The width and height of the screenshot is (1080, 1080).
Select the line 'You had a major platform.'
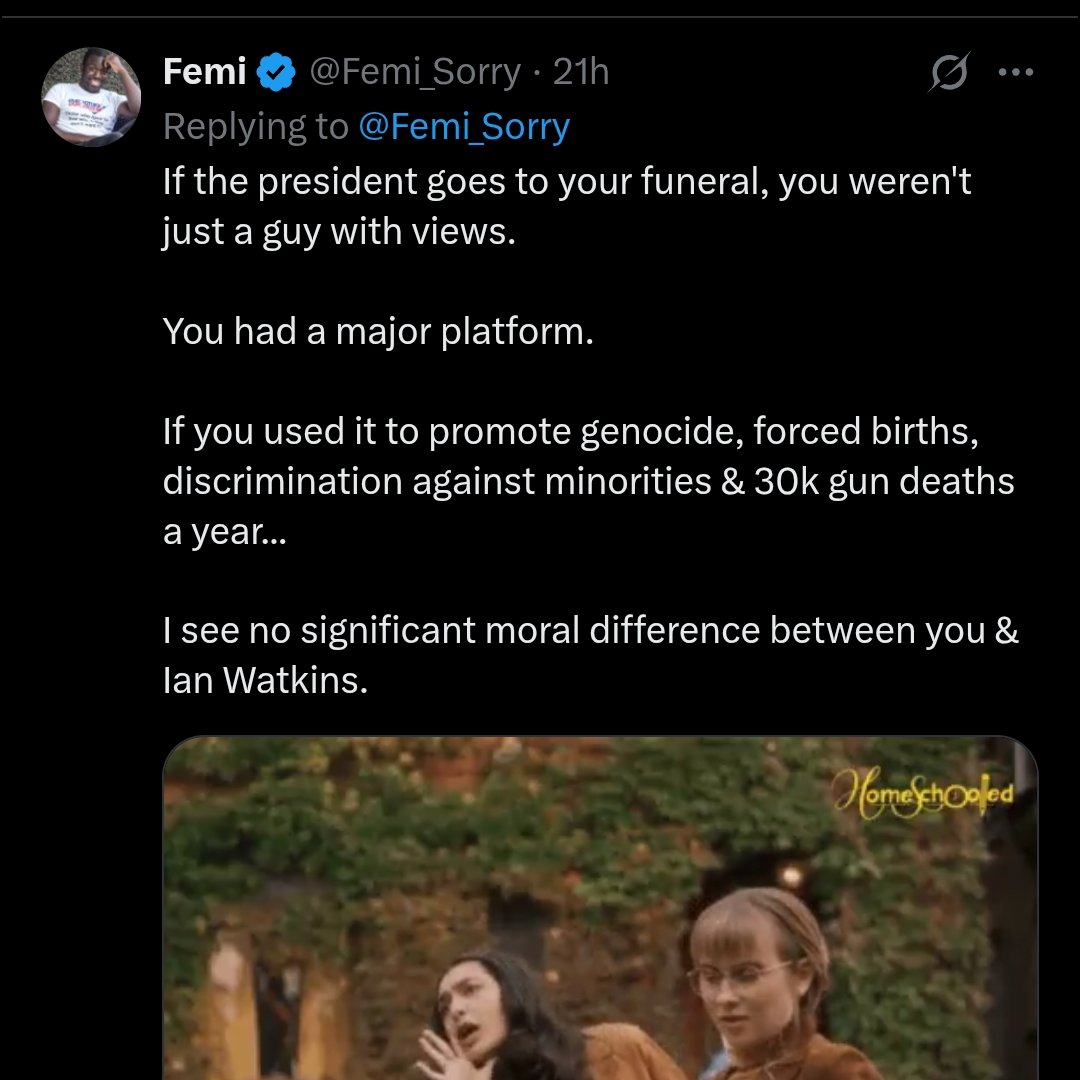click(378, 331)
